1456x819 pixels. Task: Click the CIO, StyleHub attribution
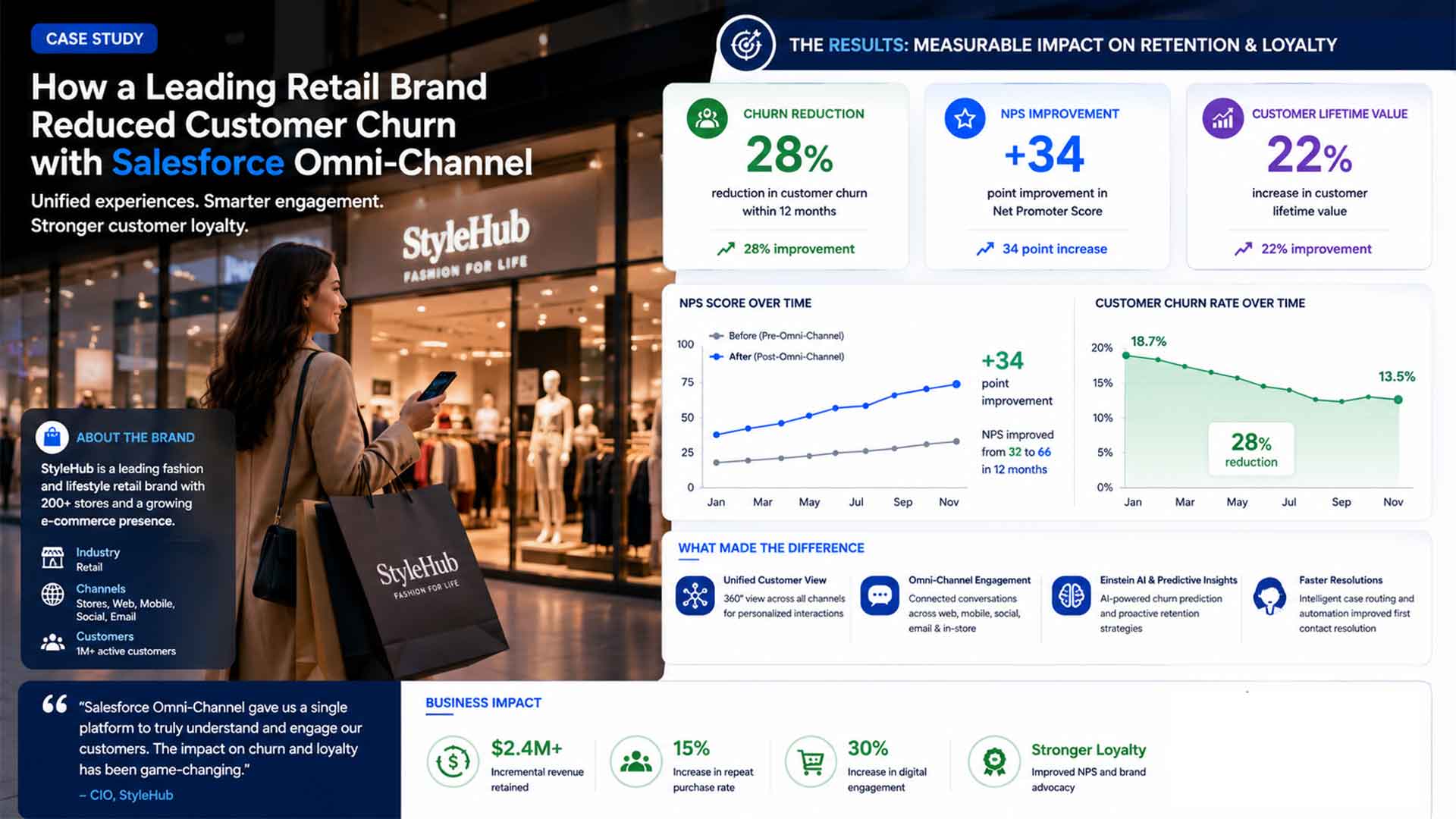[x=126, y=795]
